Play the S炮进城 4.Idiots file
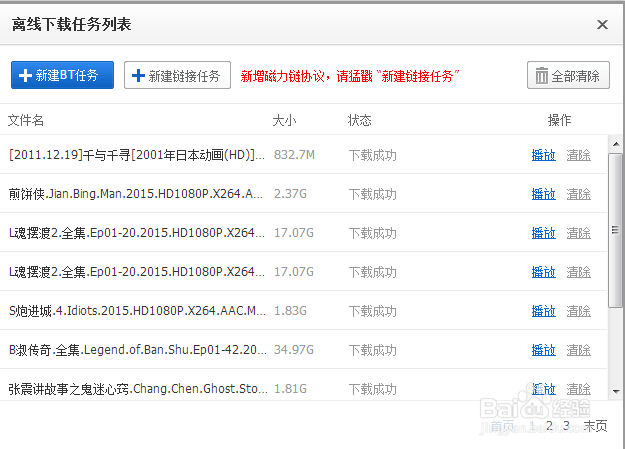Viewport: 625px width, 449px height. coord(544,311)
